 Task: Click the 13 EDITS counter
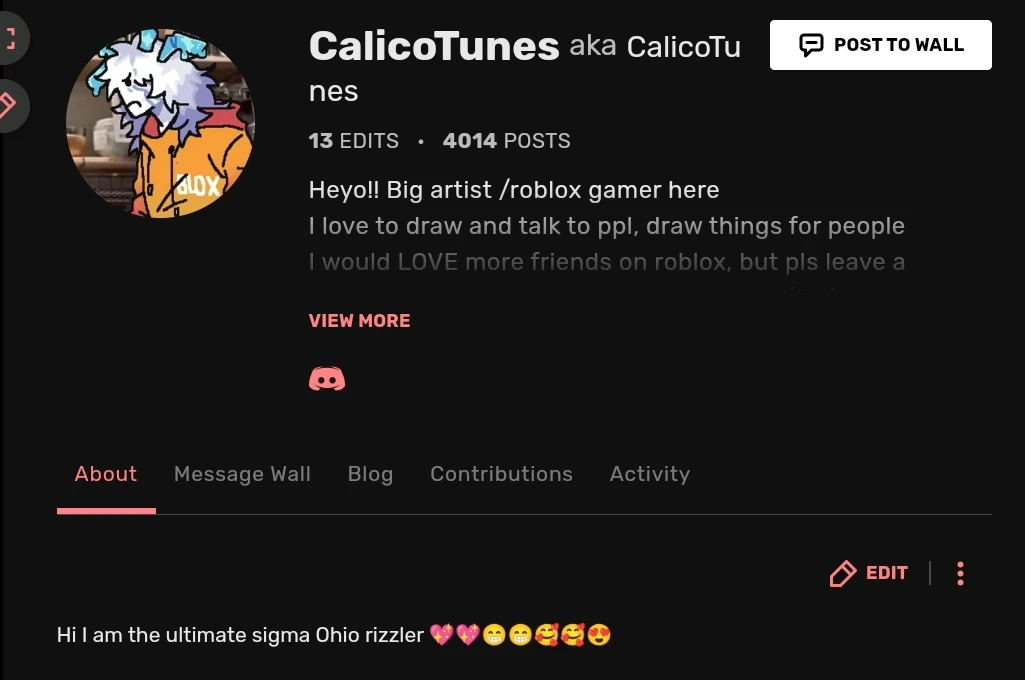point(354,141)
